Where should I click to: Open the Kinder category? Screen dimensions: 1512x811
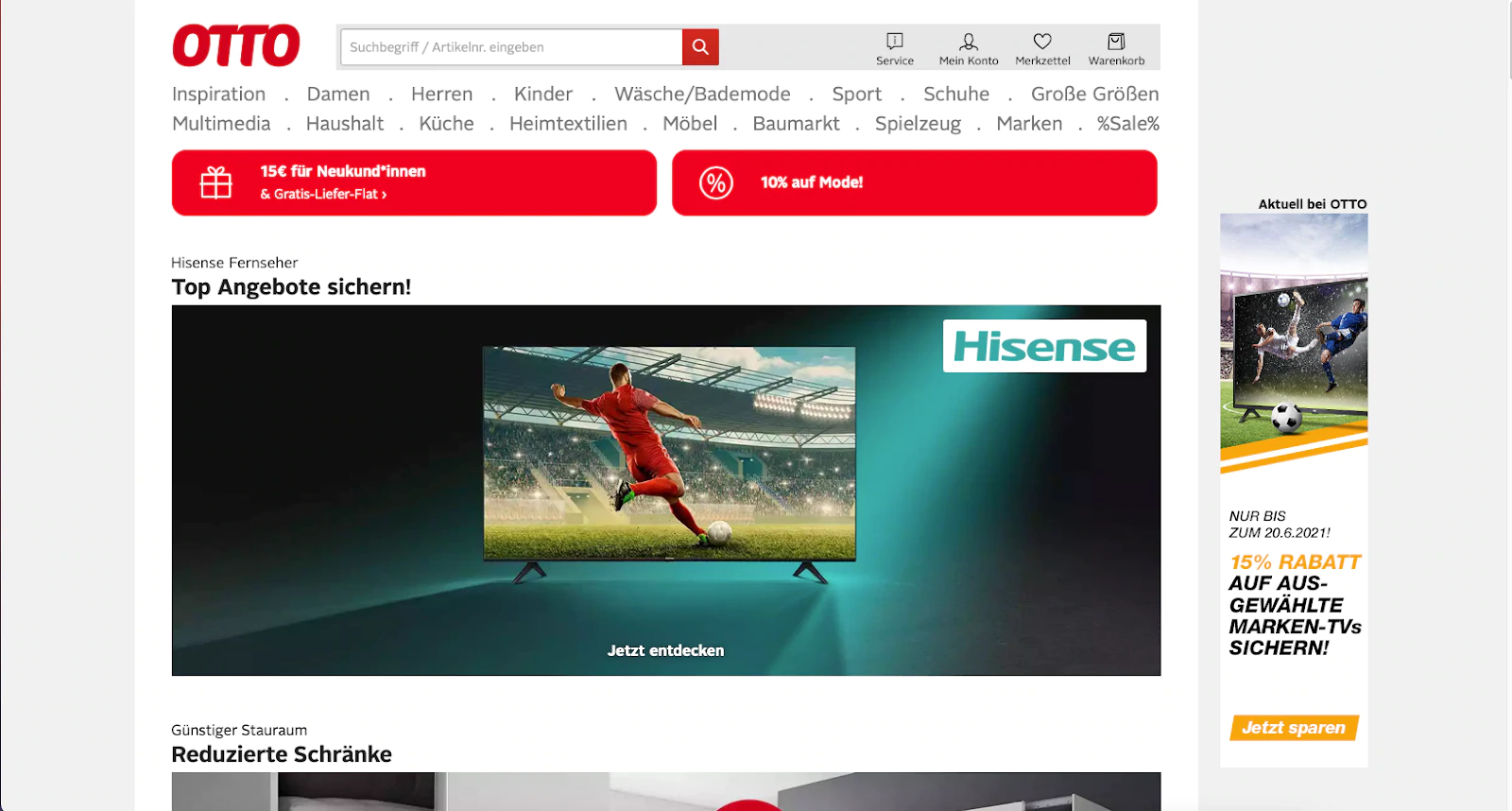pyautogui.click(x=543, y=94)
